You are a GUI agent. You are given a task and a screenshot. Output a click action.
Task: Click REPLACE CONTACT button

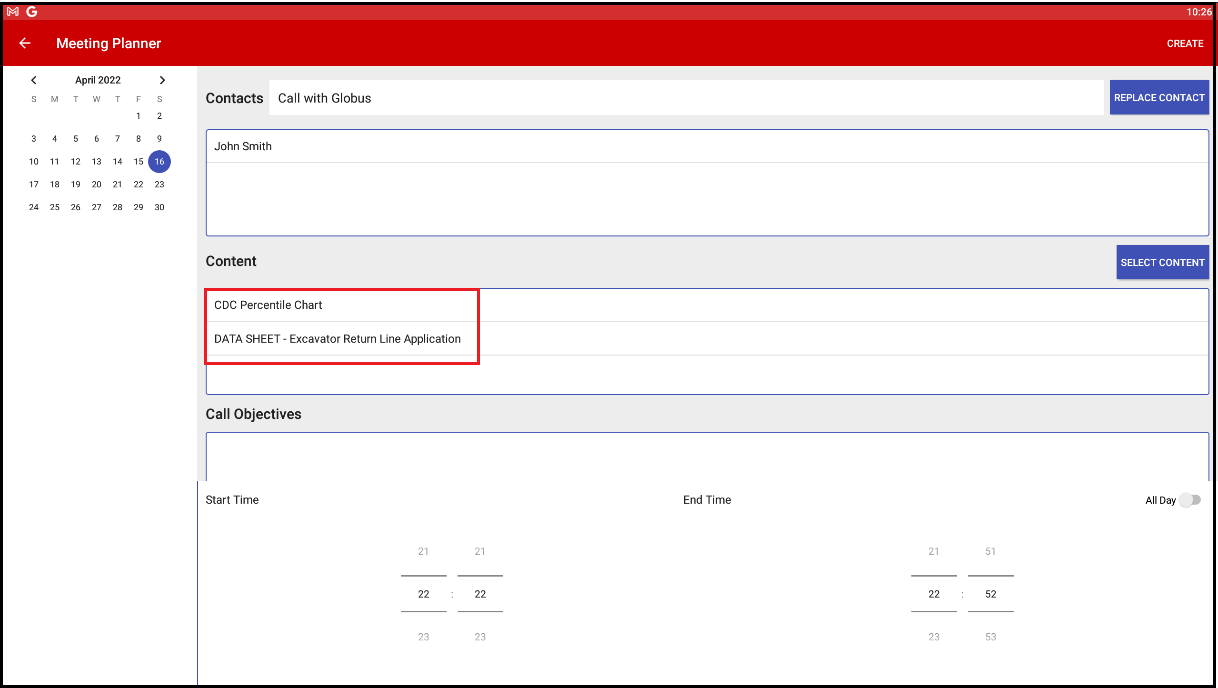pyautogui.click(x=1159, y=98)
